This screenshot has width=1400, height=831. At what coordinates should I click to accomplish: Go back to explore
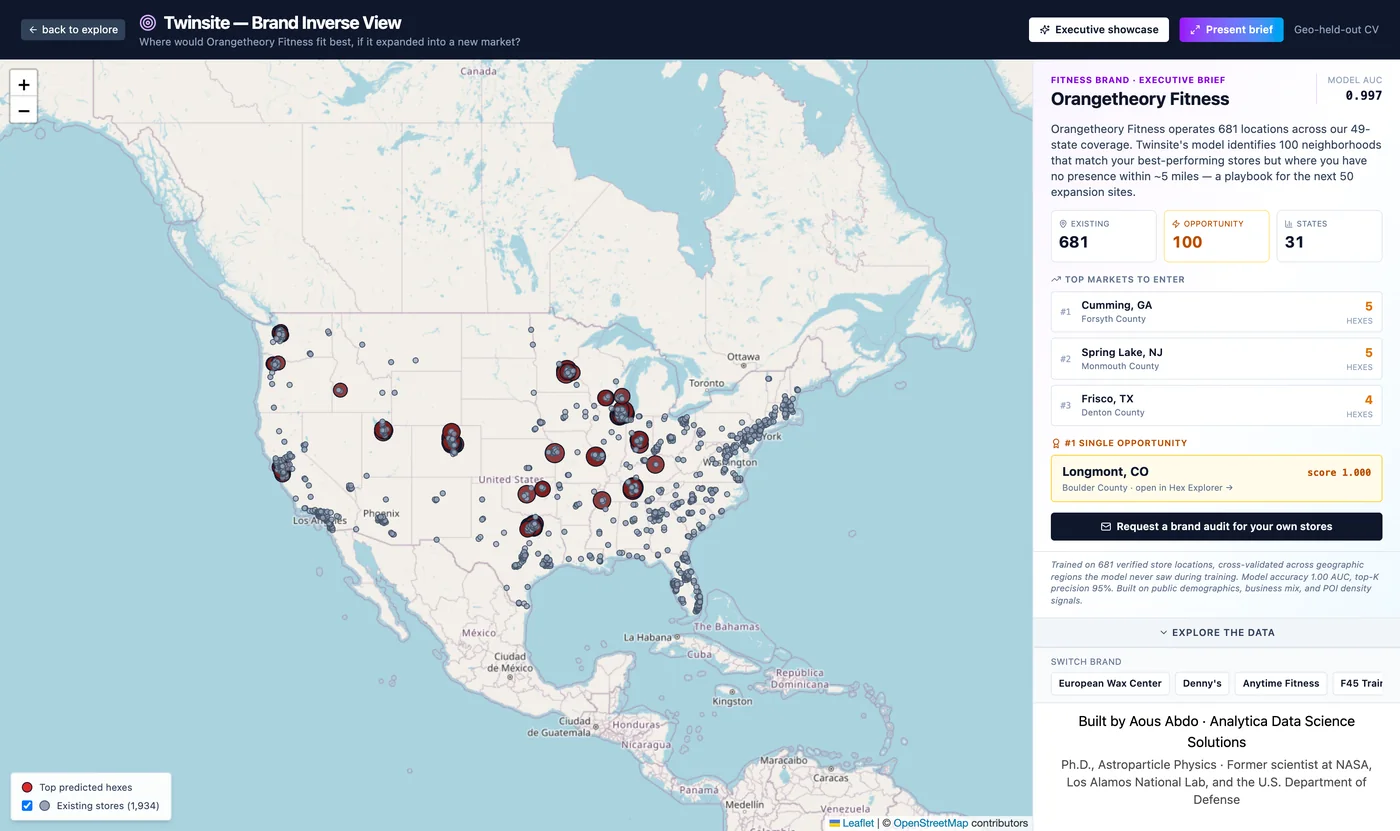[73, 30]
